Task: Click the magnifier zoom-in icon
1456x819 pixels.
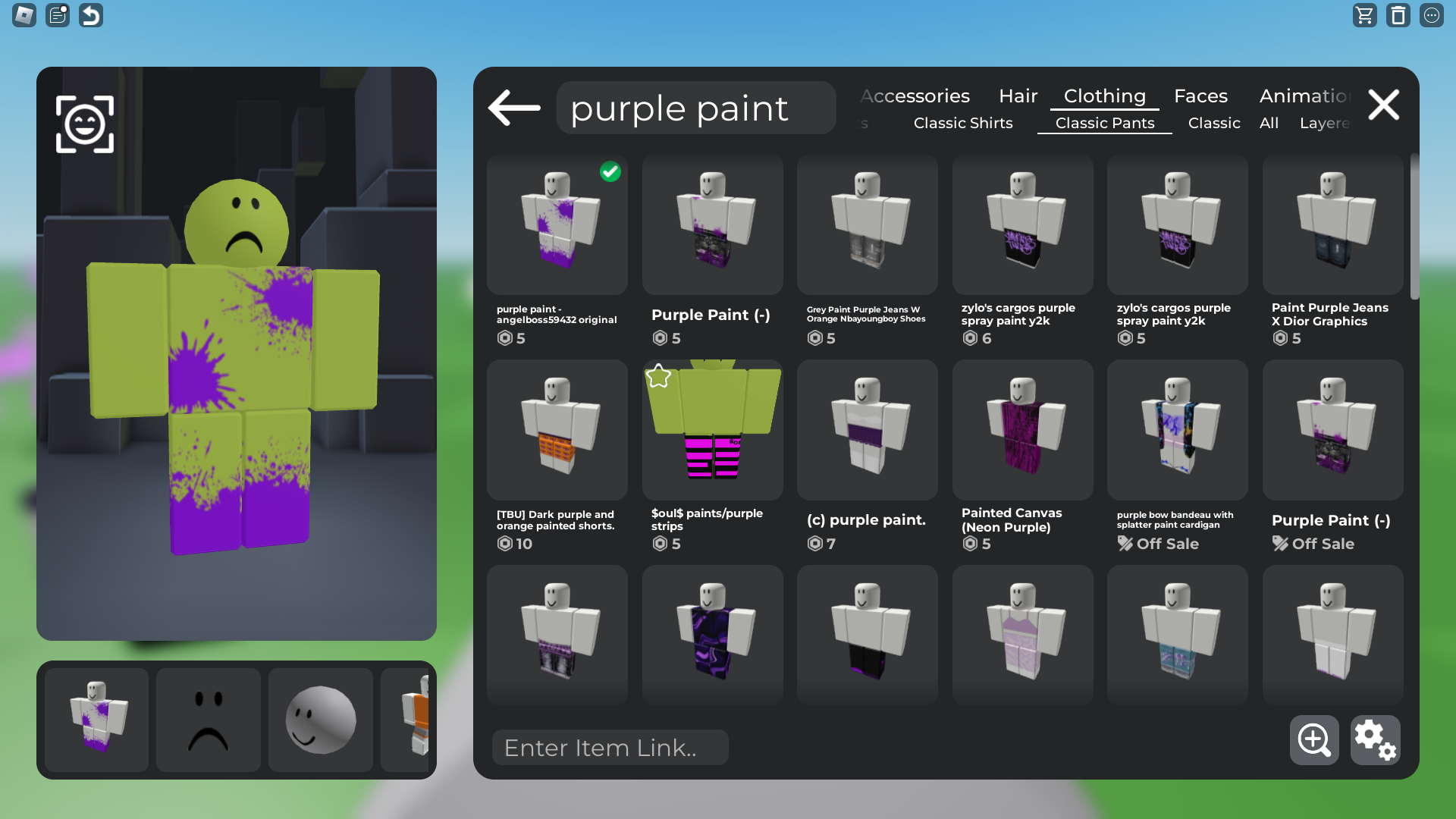Action: [x=1314, y=740]
